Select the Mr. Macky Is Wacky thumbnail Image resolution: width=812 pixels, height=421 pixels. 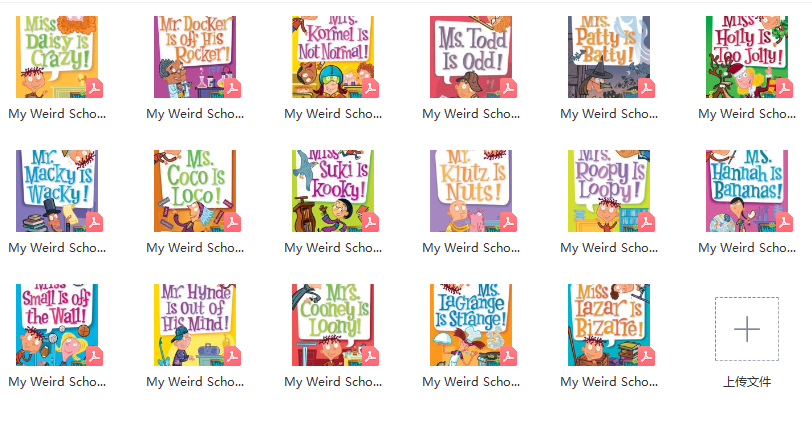(x=57, y=191)
